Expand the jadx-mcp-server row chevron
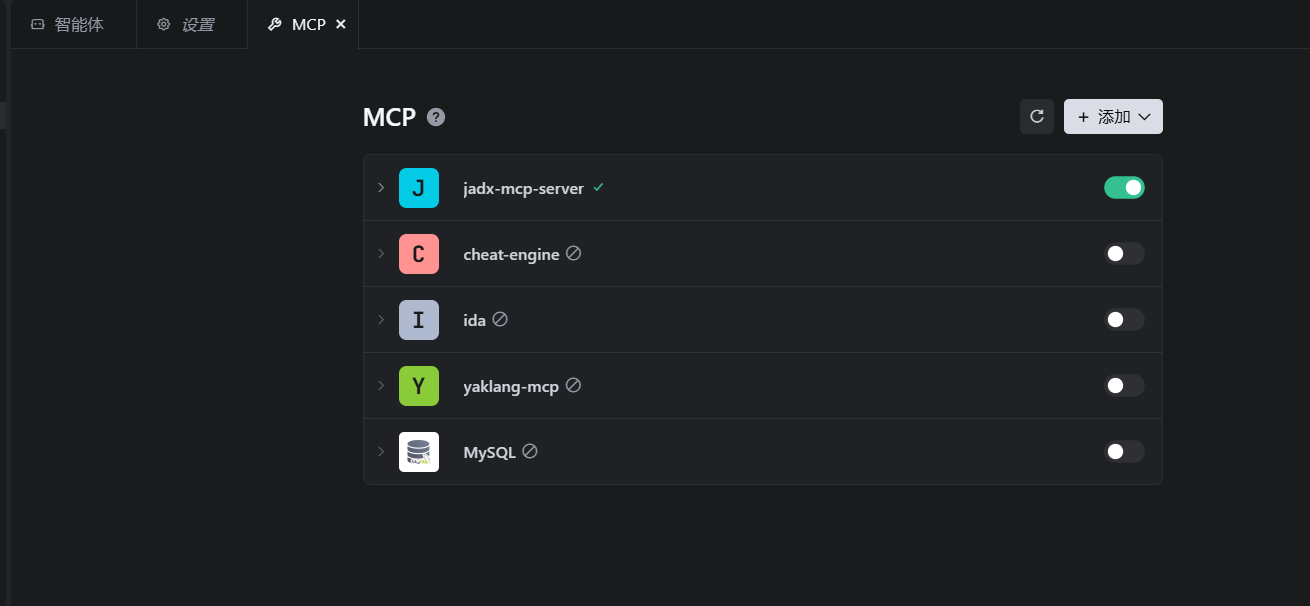The height and width of the screenshot is (606, 1310). [x=381, y=187]
